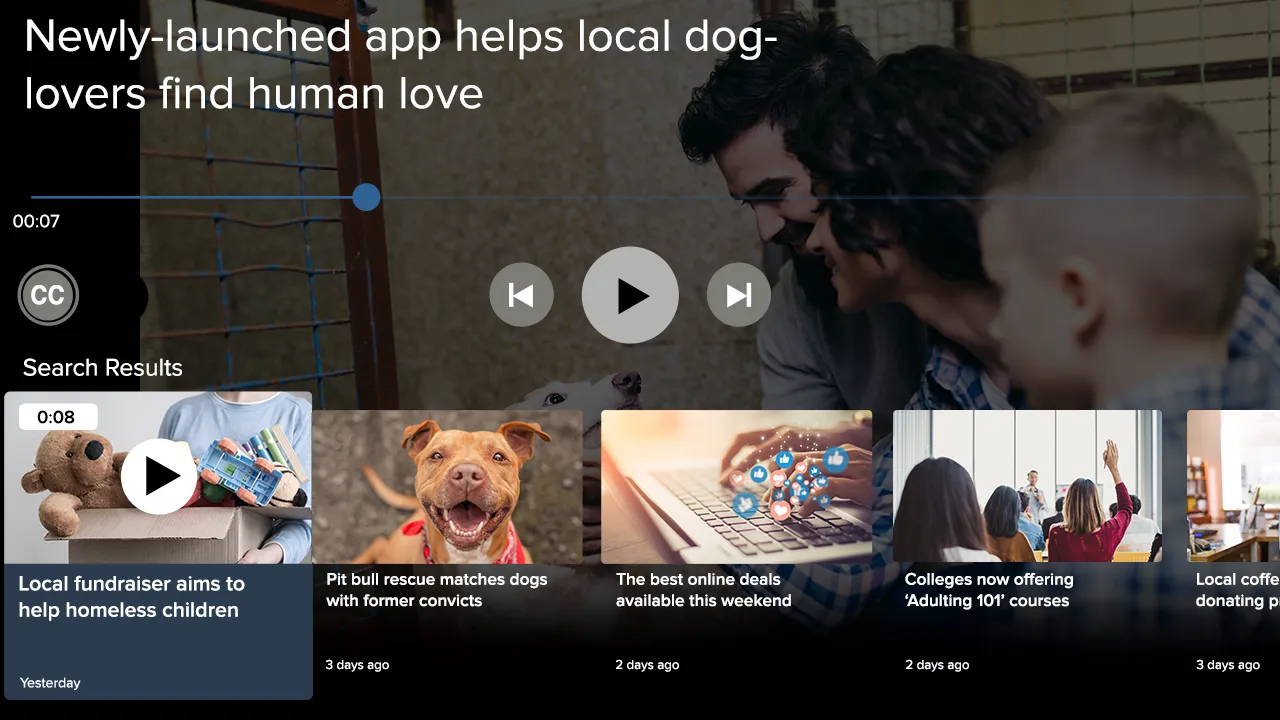Open the partially visible coffee shop thumbnail
The height and width of the screenshot is (720, 1280).
click(1233, 486)
